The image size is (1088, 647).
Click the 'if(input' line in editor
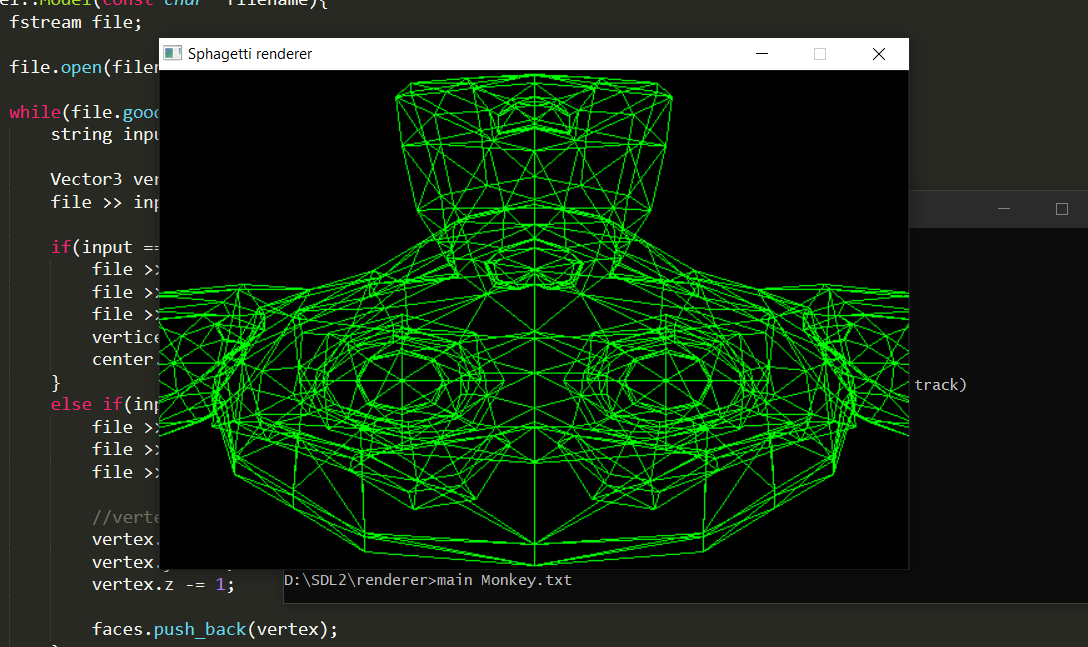(x=104, y=247)
